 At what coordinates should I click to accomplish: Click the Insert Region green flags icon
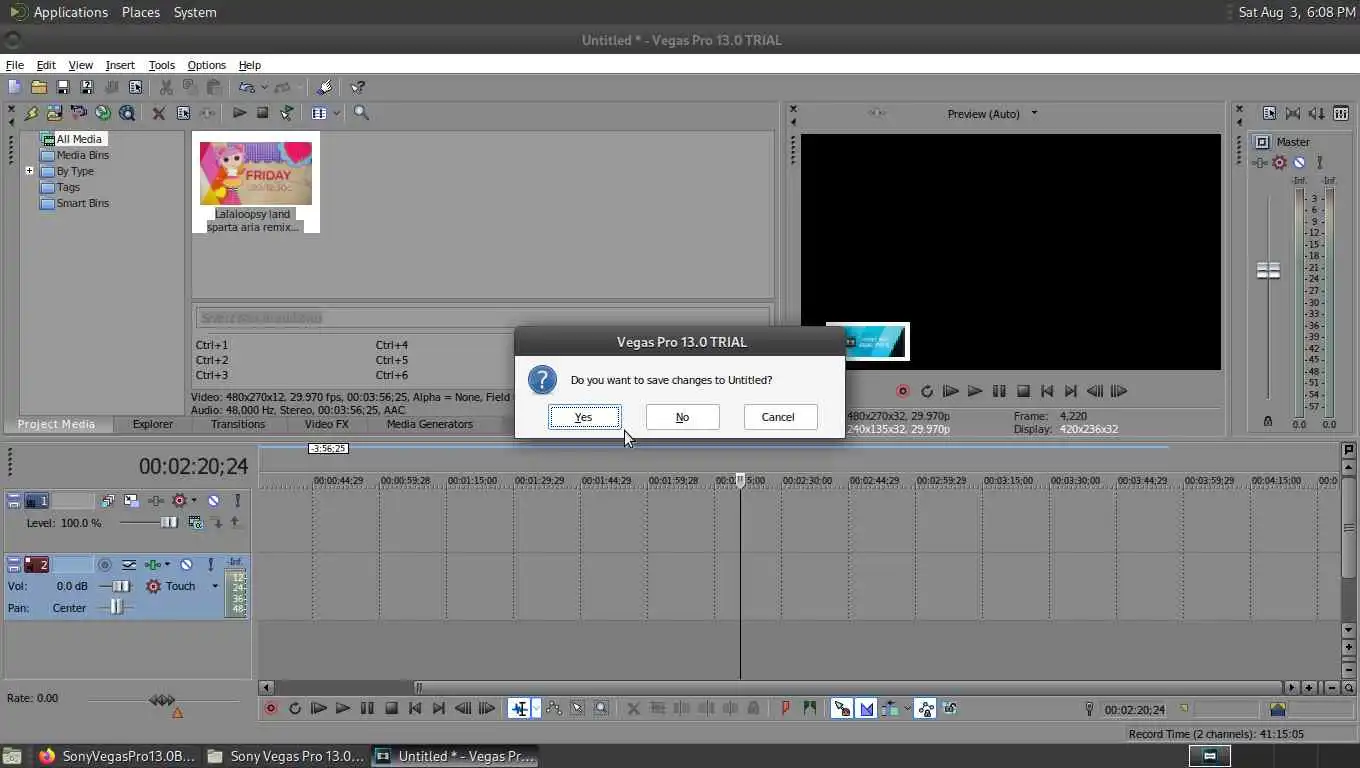[x=810, y=708]
